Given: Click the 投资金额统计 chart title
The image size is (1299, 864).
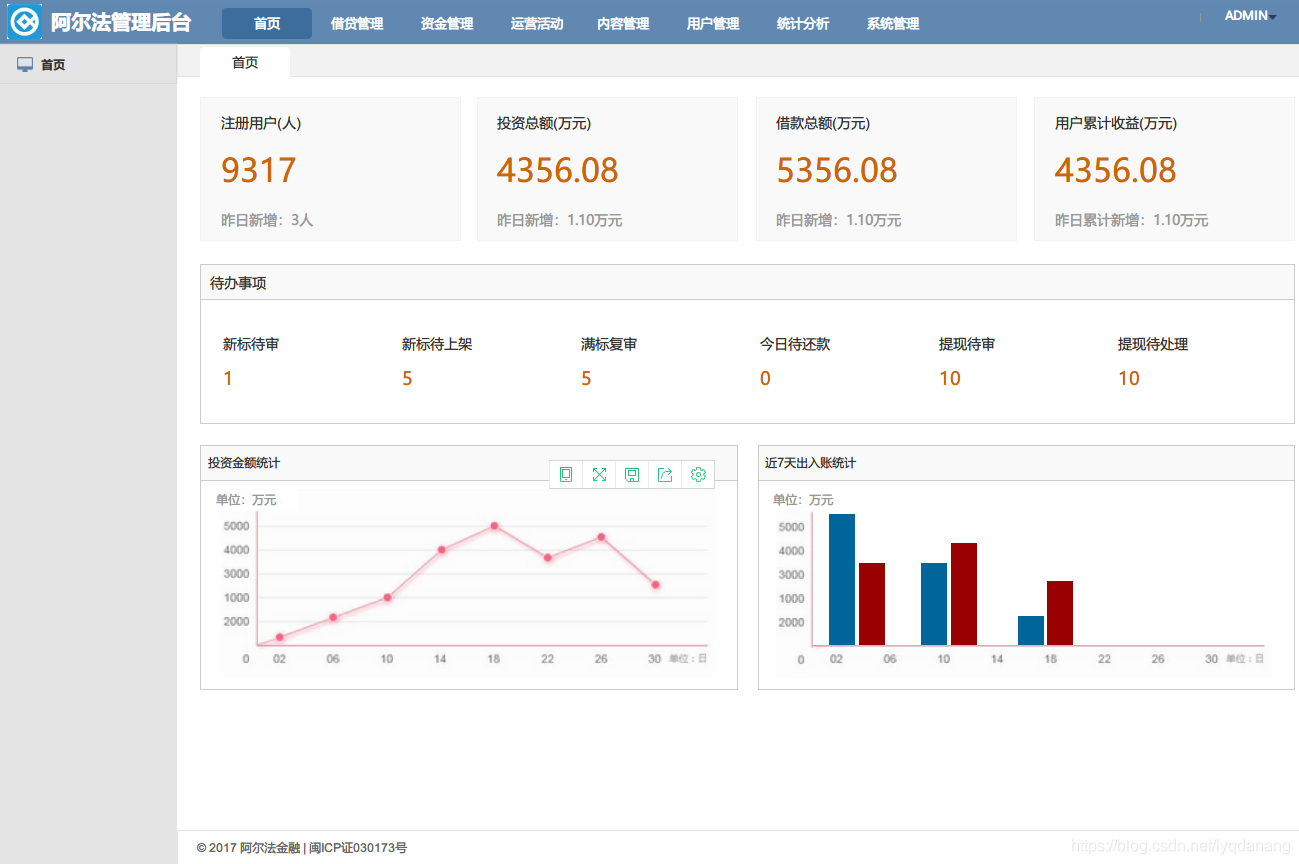Looking at the screenshot, I should [244, 463].
